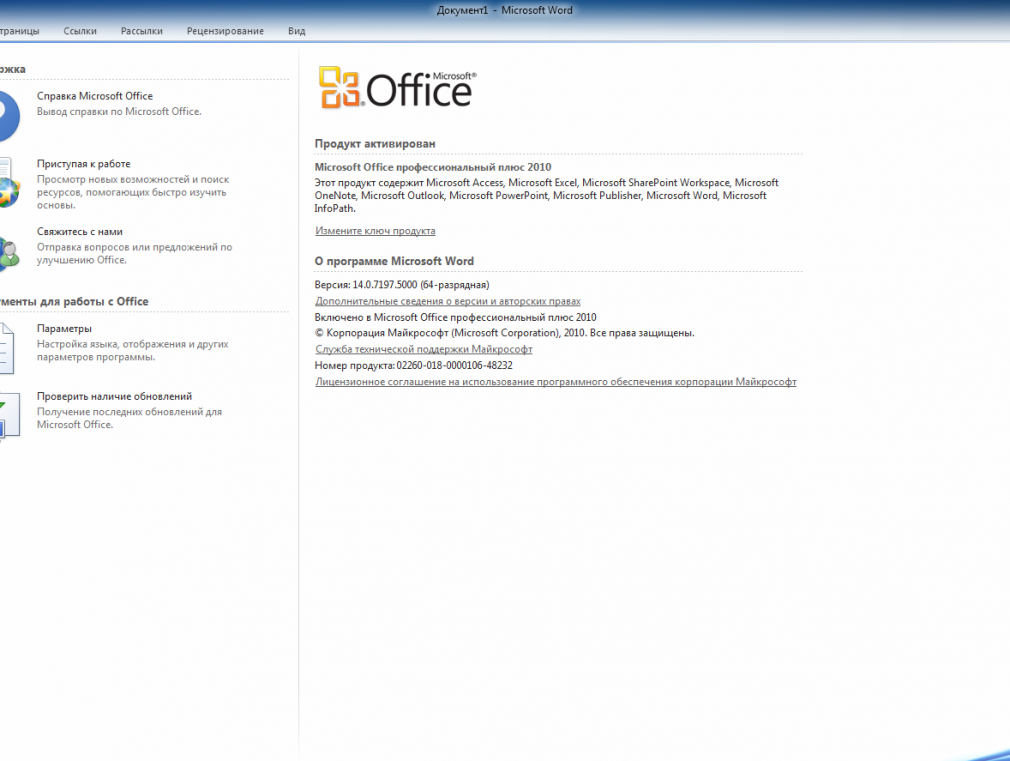Open Дополнительные сведения о версии и авторских правах
Image resolution: width=1010 pixels, height=761 pixels.
click(448, 301)
